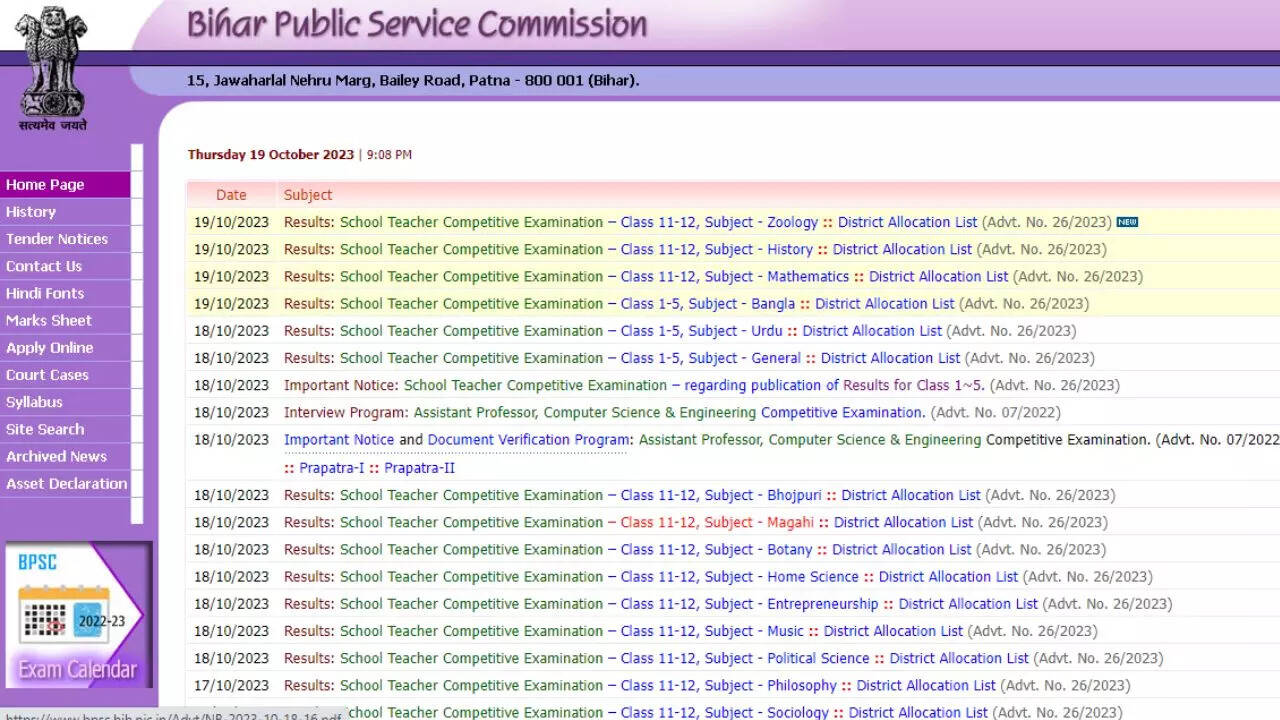Open the red Class 11-12 Magahi link
1280x720 pixels.
[x=717, y=522]
